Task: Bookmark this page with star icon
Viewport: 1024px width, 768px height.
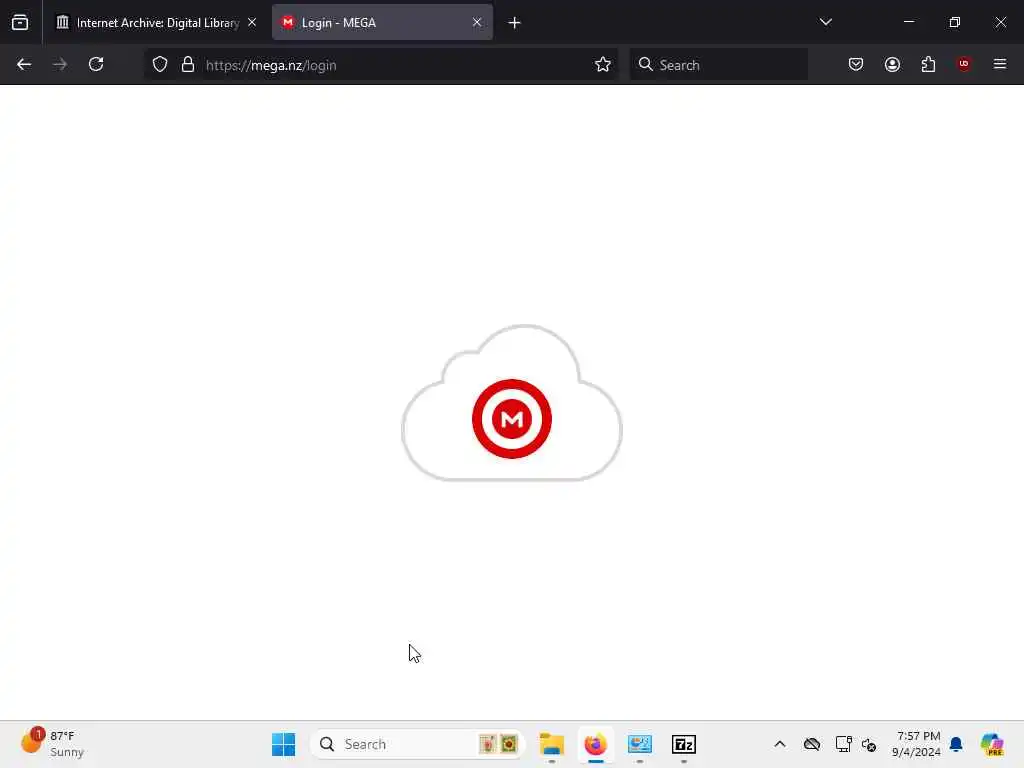Action: 603,64
